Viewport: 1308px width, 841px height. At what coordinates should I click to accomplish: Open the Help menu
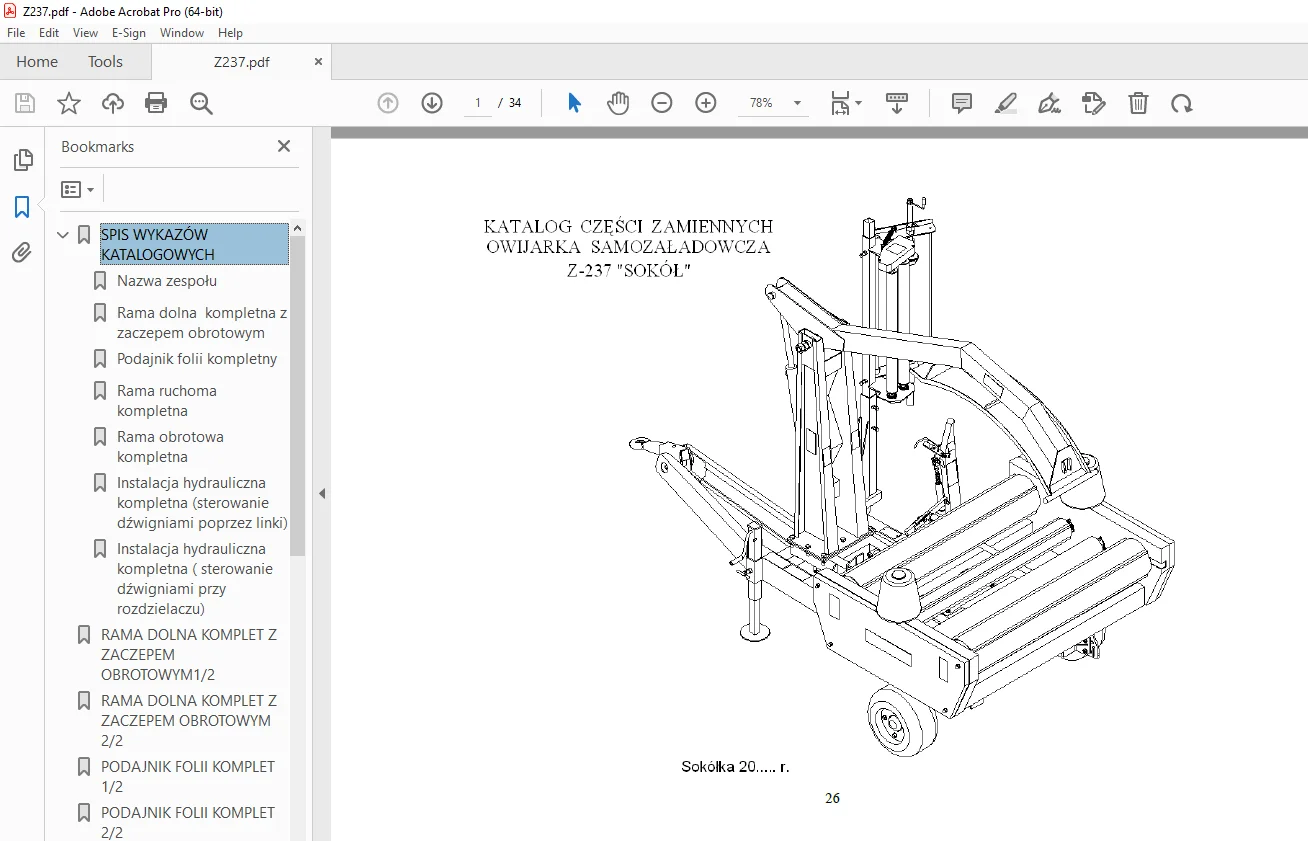click(230, 33)
